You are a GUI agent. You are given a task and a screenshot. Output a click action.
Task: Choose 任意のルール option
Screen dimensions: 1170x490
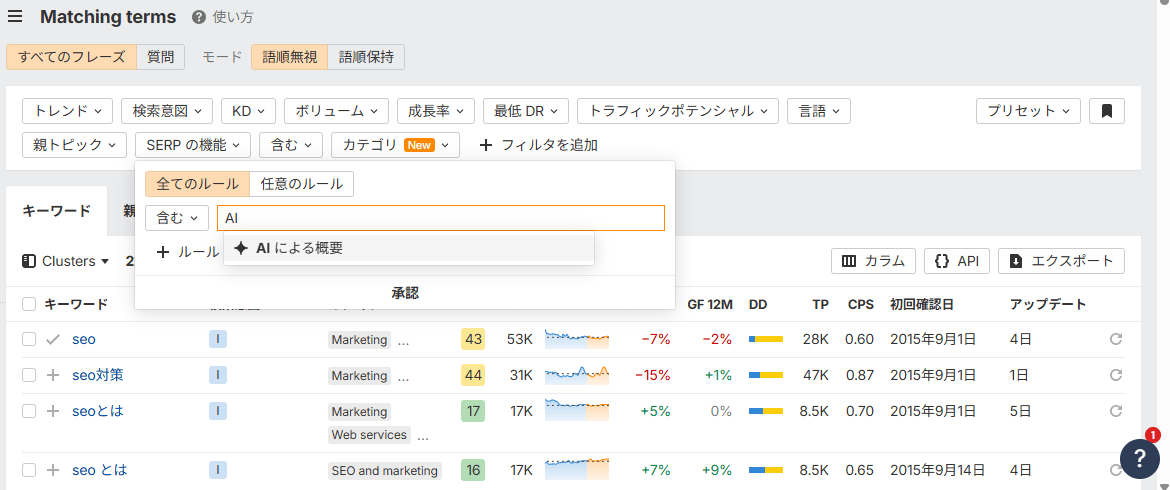(x=301, y=183)
